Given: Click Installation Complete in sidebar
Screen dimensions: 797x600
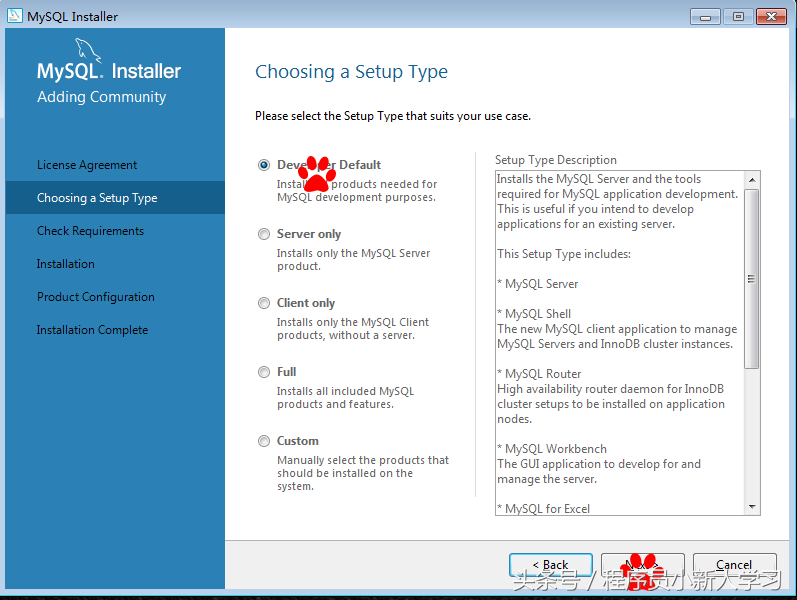Looking at the screenshot, I should pos(92,330).
